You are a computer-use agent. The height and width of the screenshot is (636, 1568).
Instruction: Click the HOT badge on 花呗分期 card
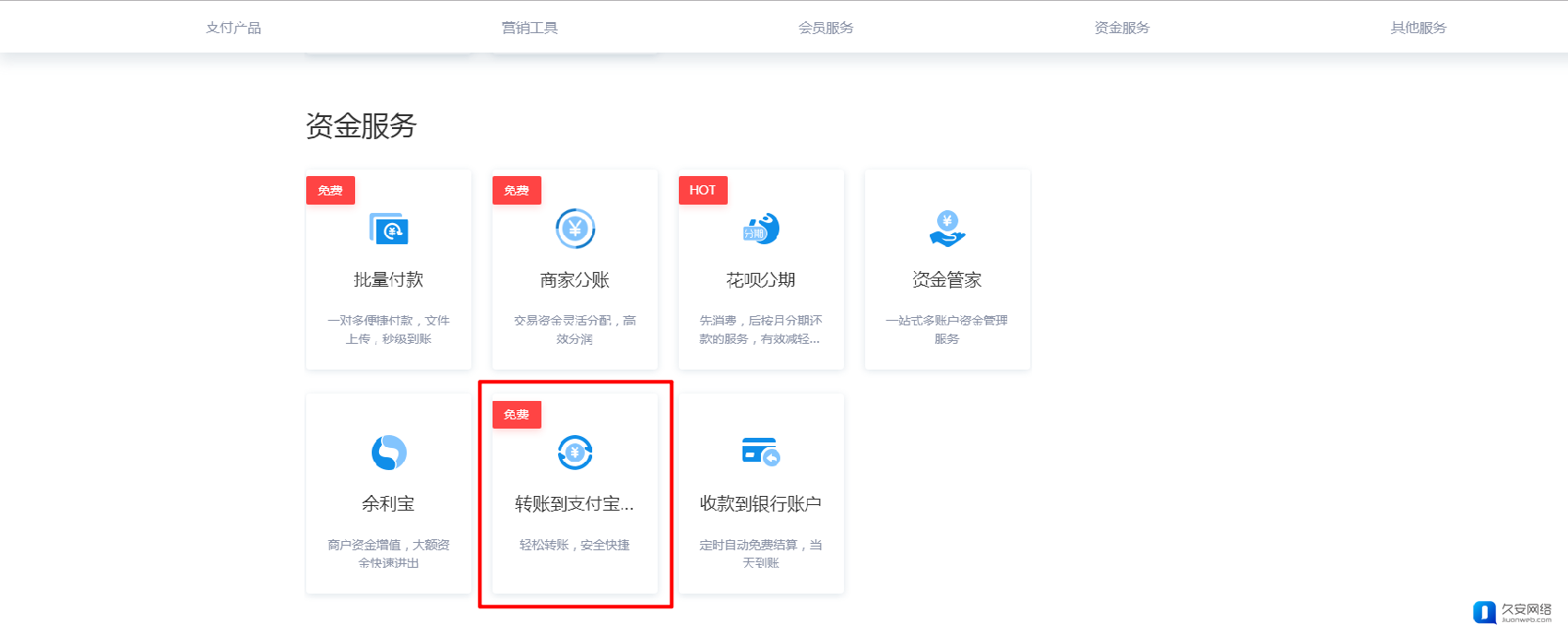tap(703, 190)
